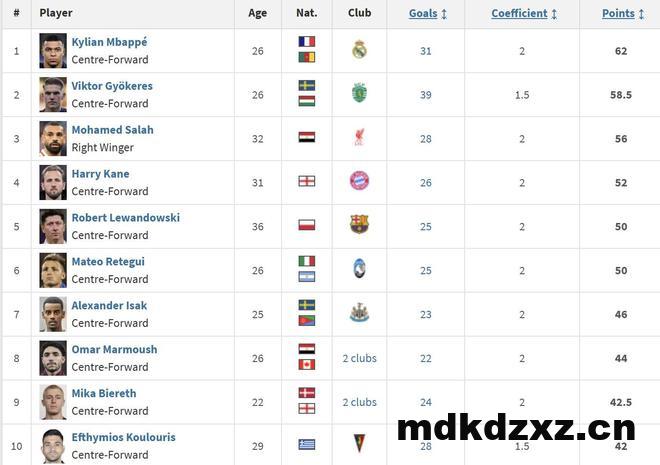Screen dimensions: 660x465
Task: Click the Liverpool club crest
Action: [x=359, y=138]
